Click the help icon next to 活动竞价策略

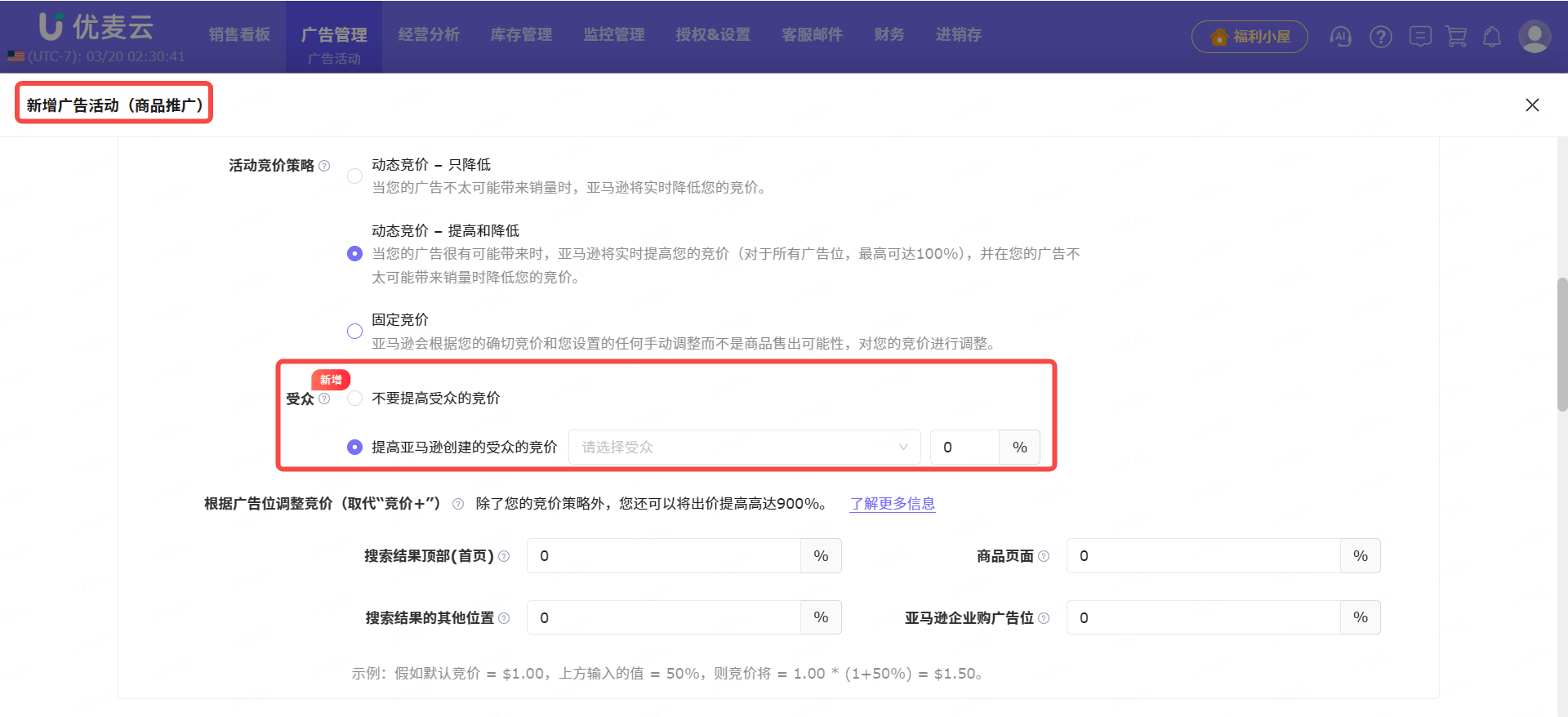tap(324, 166)
